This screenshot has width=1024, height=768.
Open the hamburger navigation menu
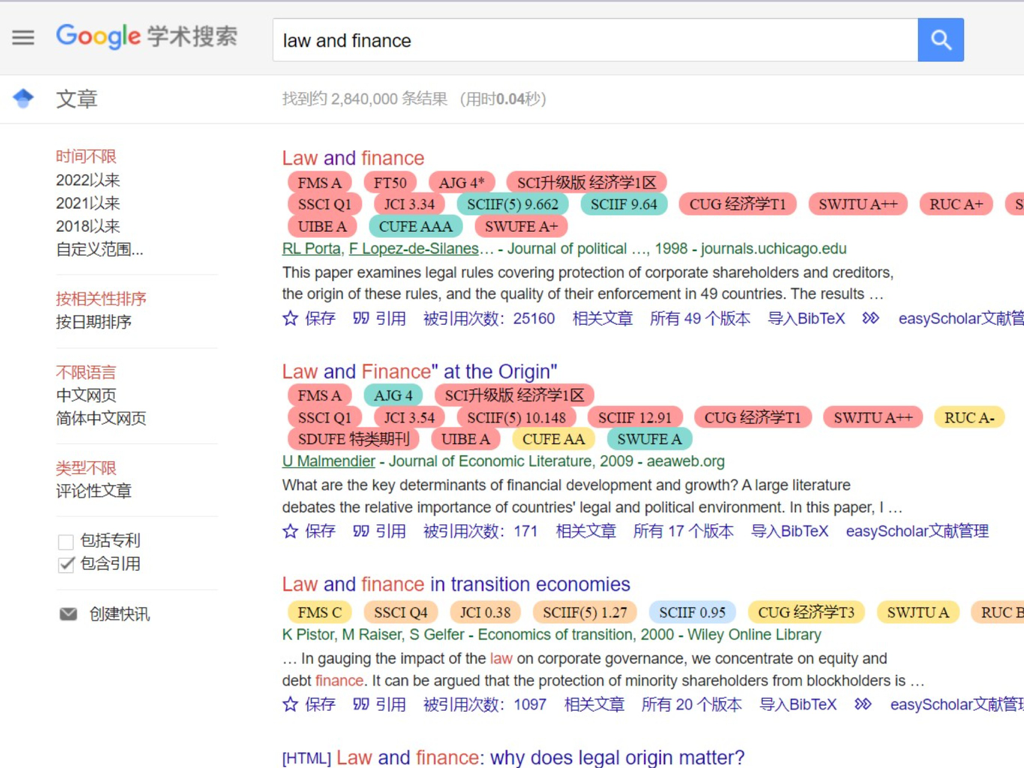point(25,38)
